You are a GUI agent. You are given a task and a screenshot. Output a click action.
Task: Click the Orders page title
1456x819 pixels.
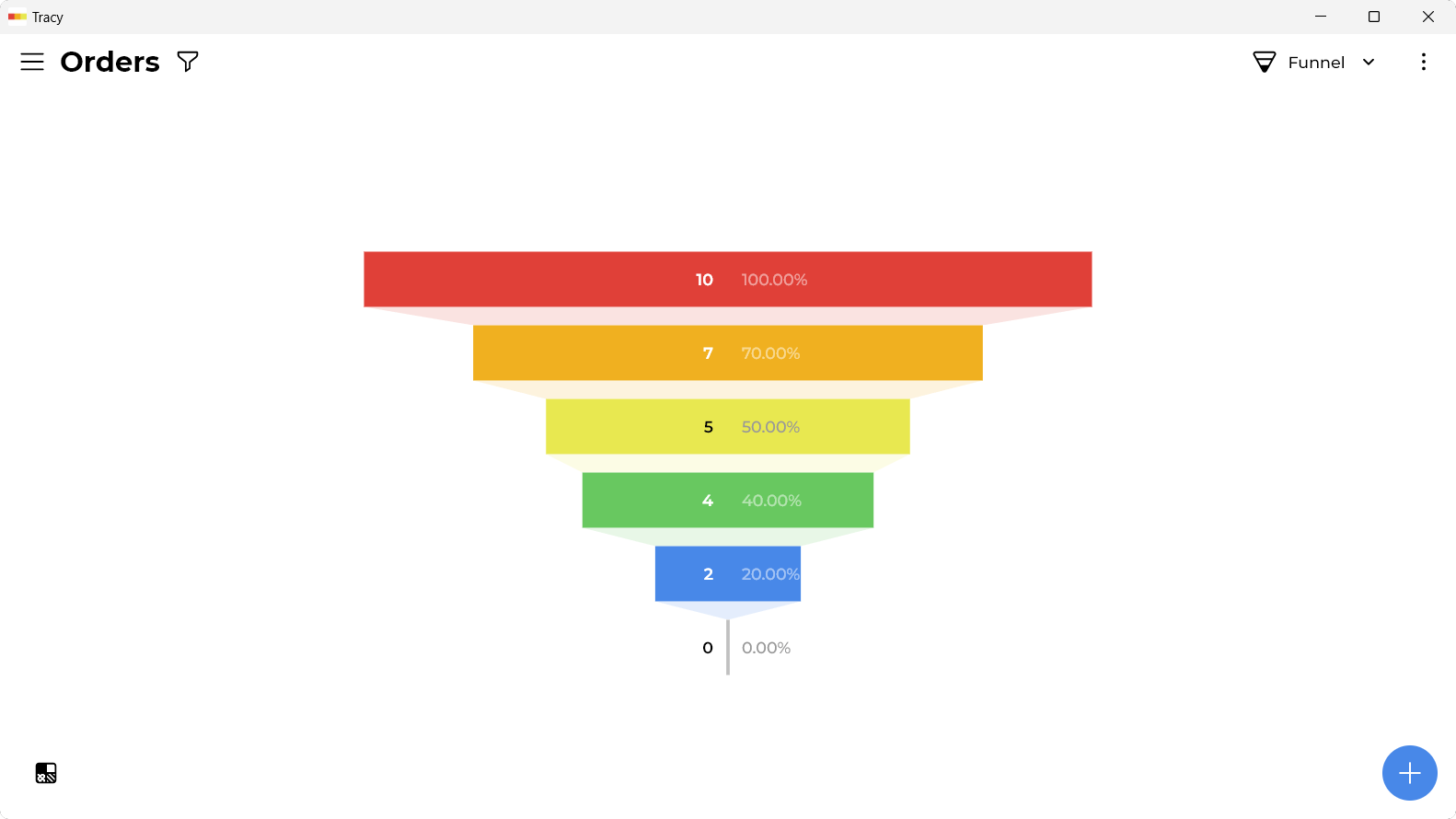pos(110,62)
